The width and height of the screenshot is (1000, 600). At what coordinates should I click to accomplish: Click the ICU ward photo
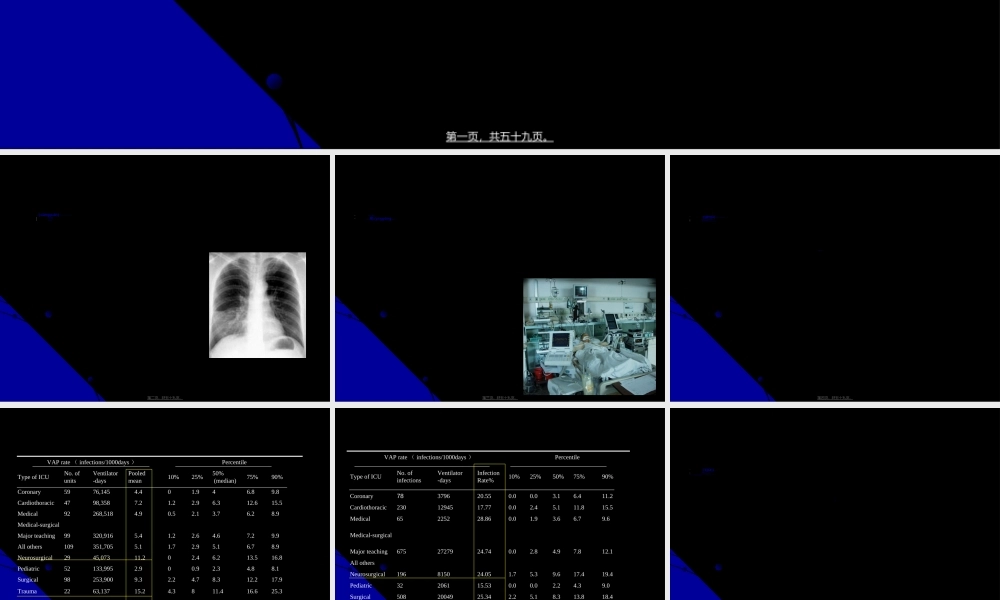tap(589, 336)
